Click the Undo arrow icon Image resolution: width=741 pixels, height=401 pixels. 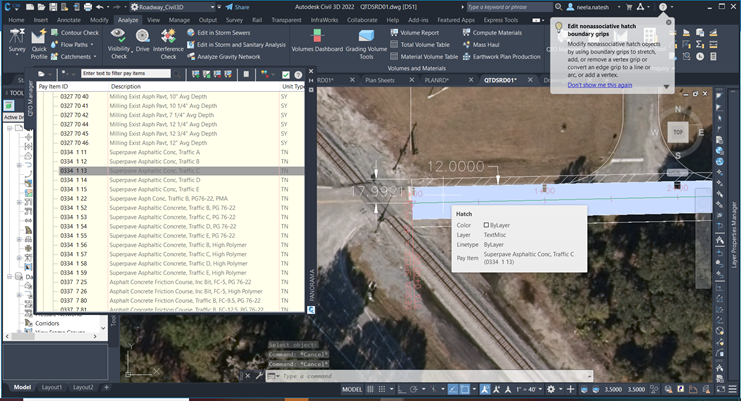point(99,7)
